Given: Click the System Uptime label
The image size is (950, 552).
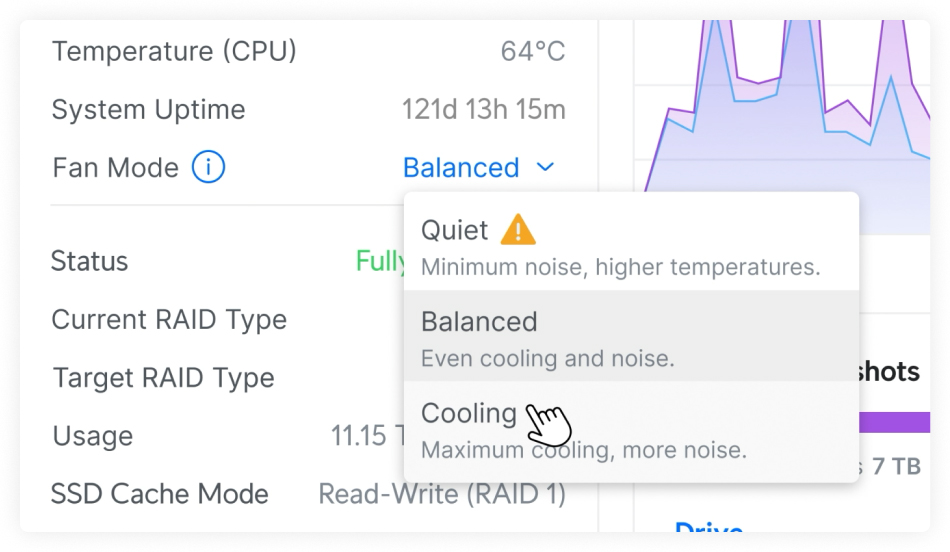Looking at the screenshot, I should (x=148, y=110).
